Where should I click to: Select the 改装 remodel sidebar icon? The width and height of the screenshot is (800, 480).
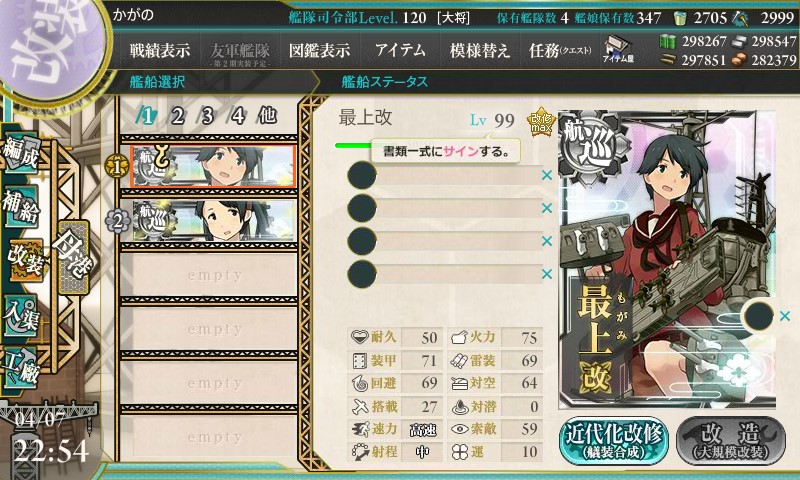[x=24, y=261]
